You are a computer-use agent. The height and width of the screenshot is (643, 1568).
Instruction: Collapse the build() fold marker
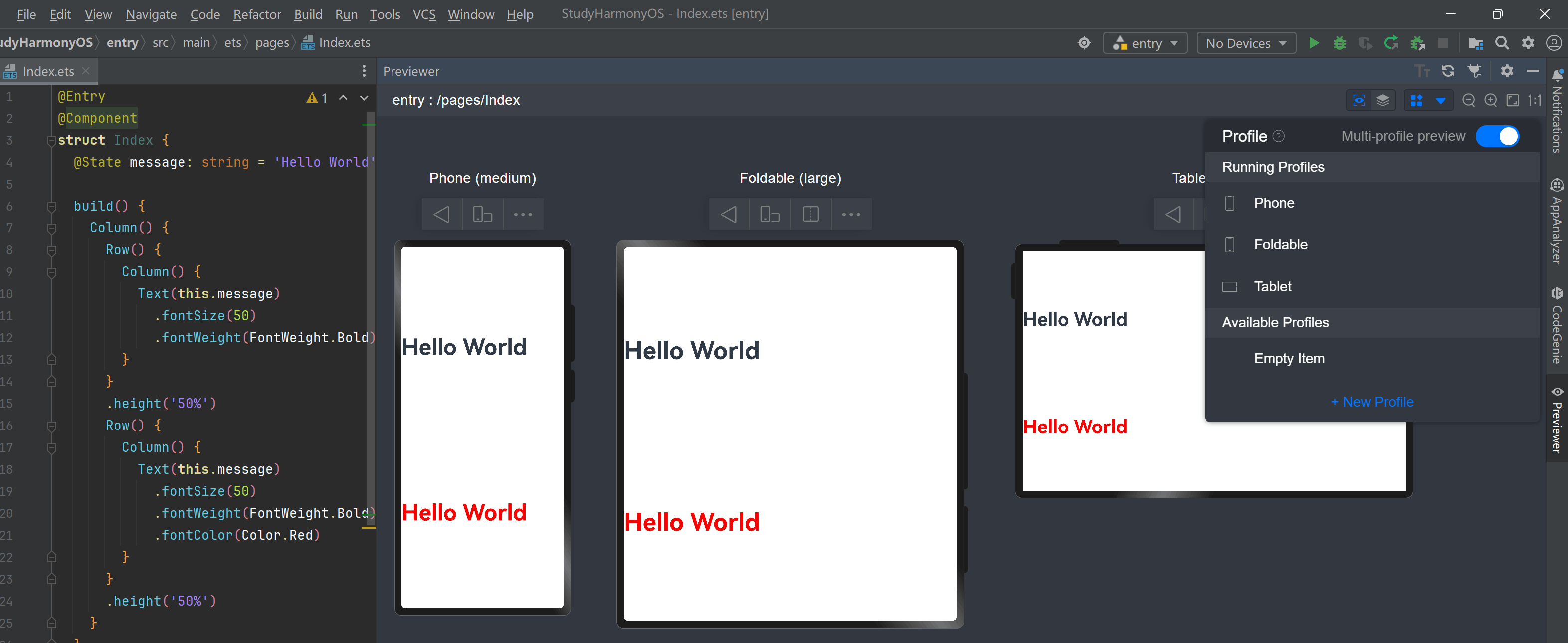coord(52,207)
